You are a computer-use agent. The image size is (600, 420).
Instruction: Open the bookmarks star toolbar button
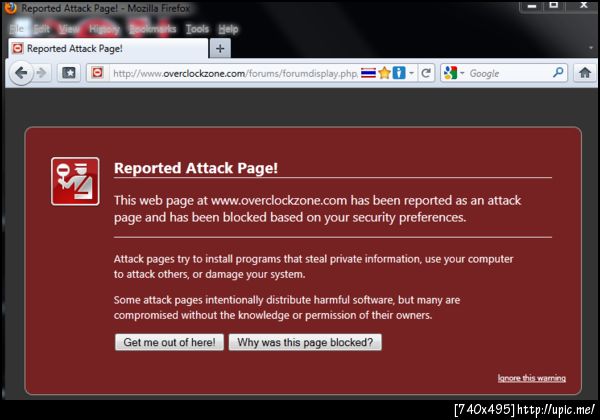point(69,73)
